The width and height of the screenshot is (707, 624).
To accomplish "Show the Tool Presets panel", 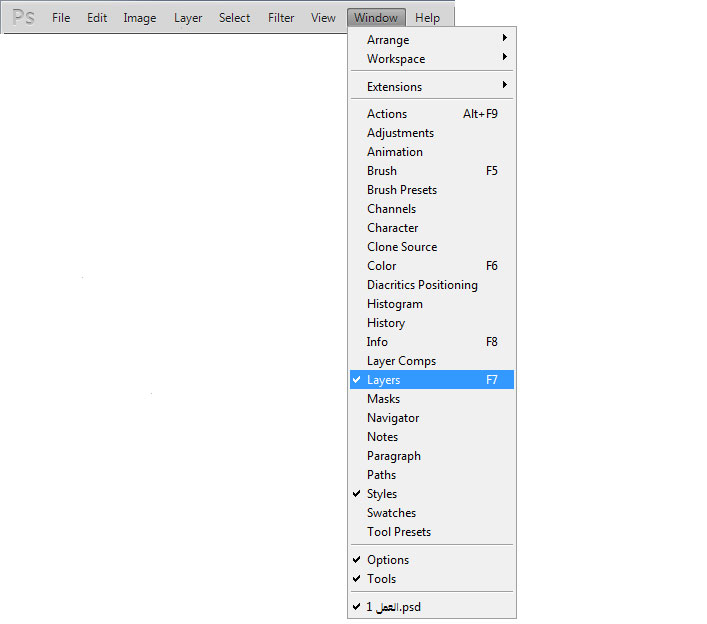I will coord(432,531).
